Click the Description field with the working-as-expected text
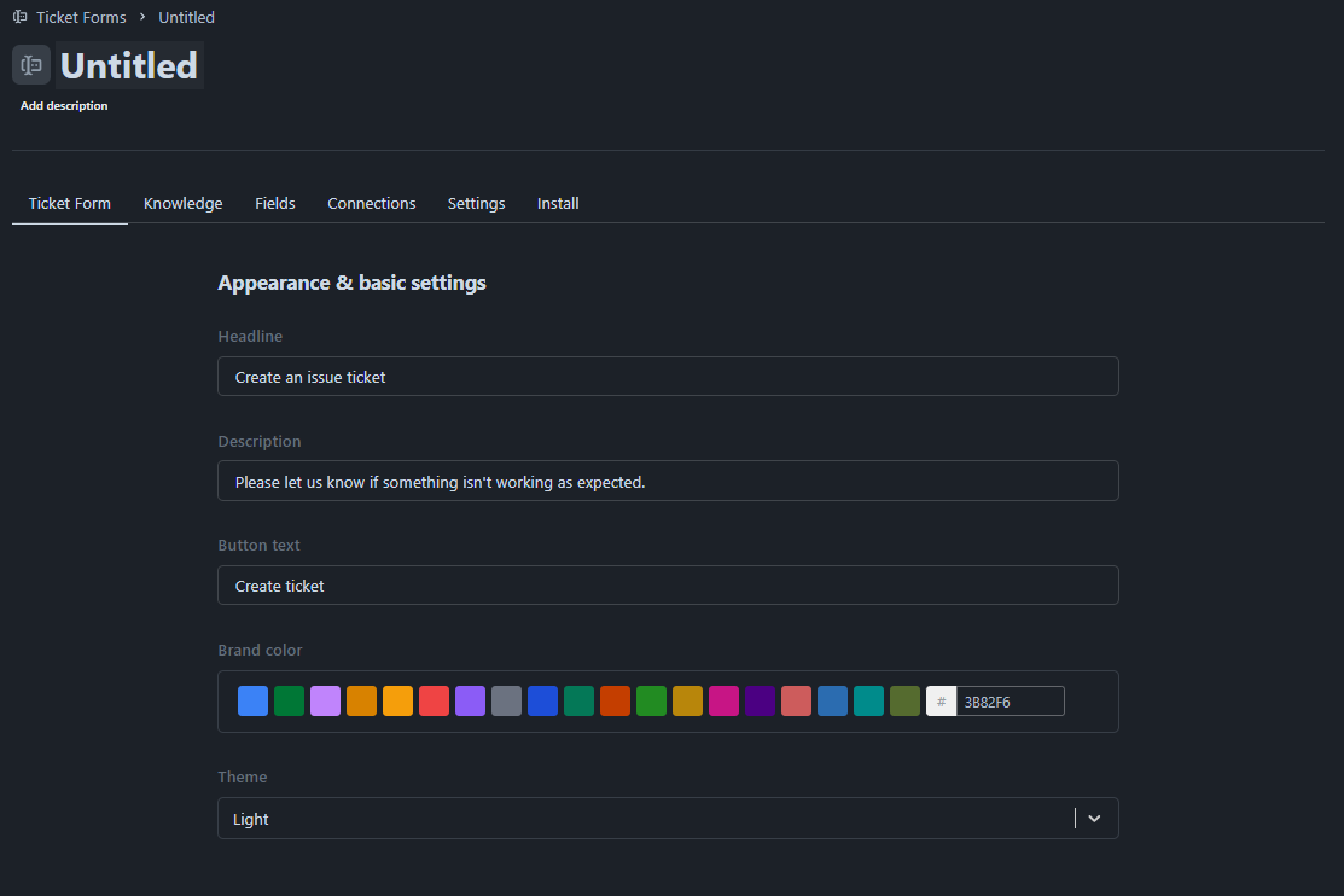The width and height of the screenshot is (1344, 896). [667, 481]
